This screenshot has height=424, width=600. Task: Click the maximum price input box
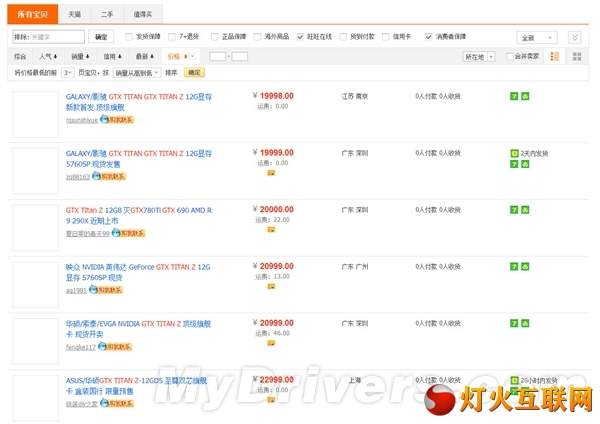240,57
